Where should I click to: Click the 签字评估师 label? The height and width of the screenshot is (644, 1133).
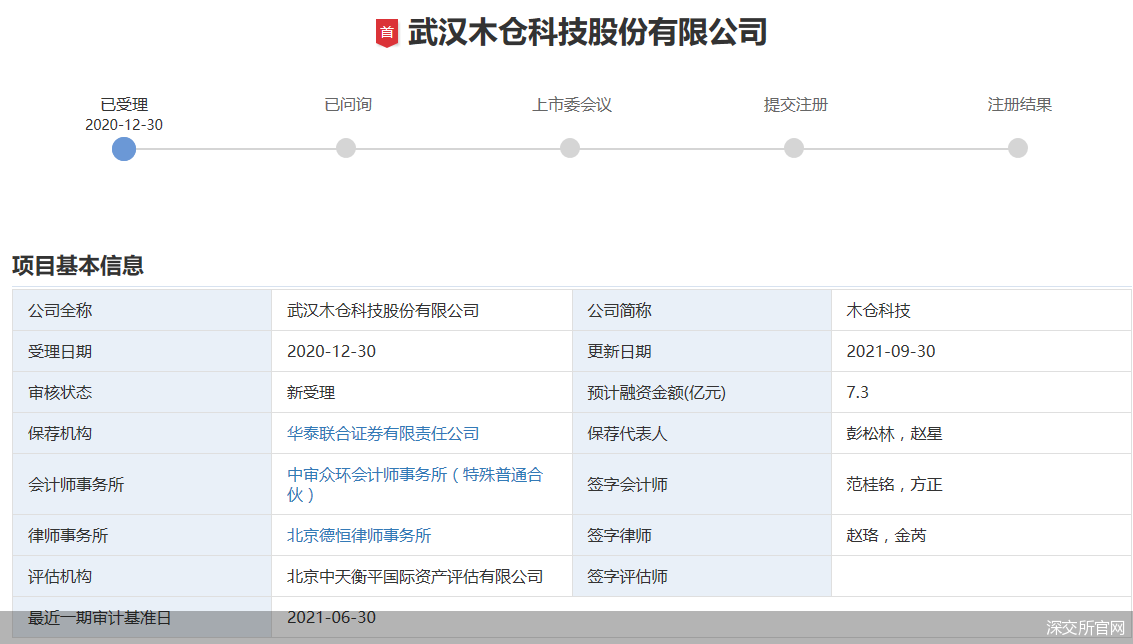click(x=627, y=577)
